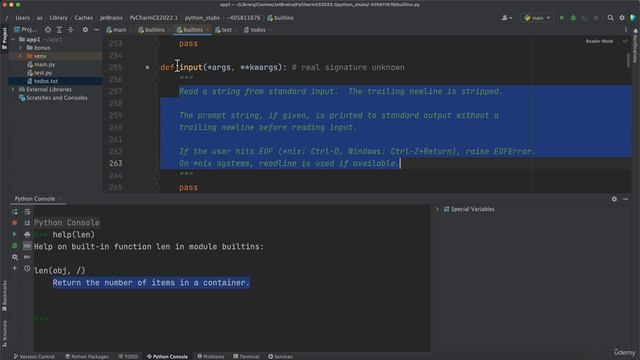
Task: Toggle Reader Mode in the editor
Action: [599, 41]
